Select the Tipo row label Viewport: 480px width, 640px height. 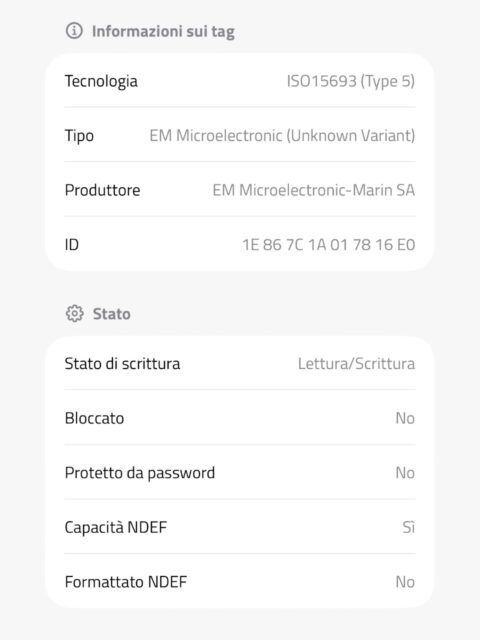79,136
